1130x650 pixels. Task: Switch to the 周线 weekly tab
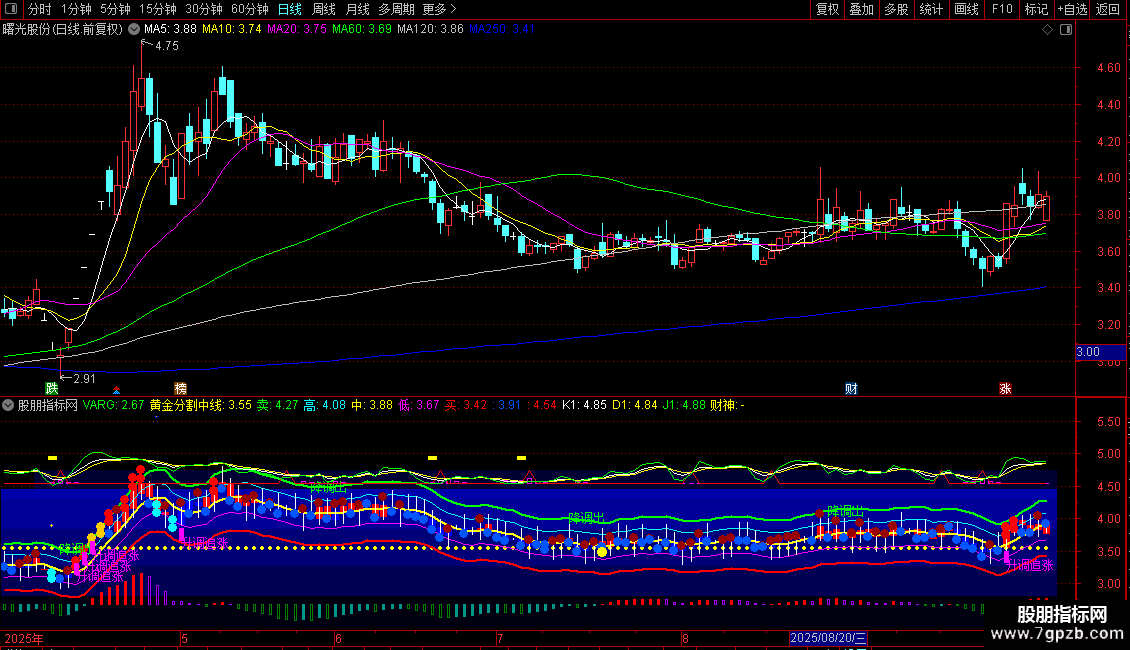[324, 9]
